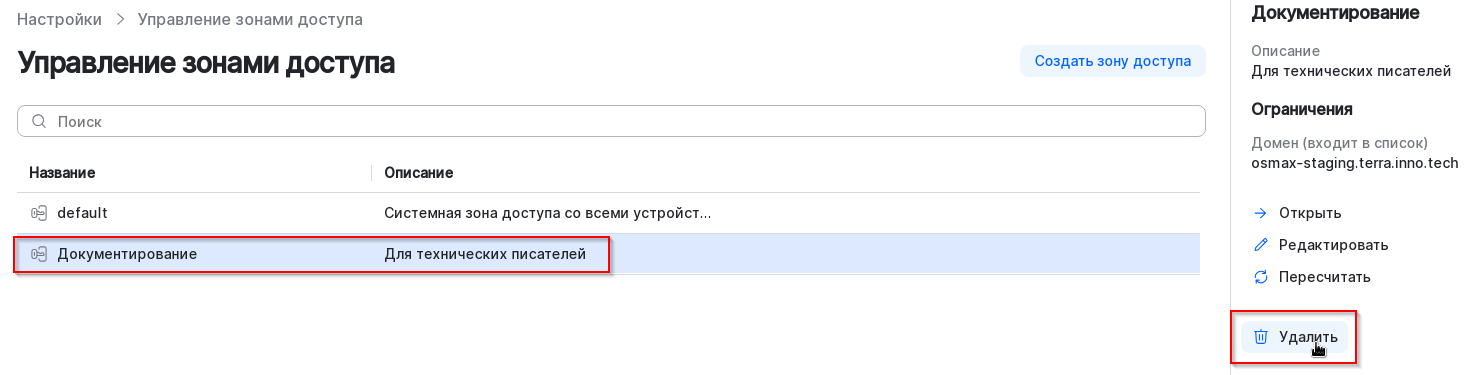The height and width of the screenshot is (375, 1468).
Task: Click the trash icon for Удалить
Action: click(1261, 337)
